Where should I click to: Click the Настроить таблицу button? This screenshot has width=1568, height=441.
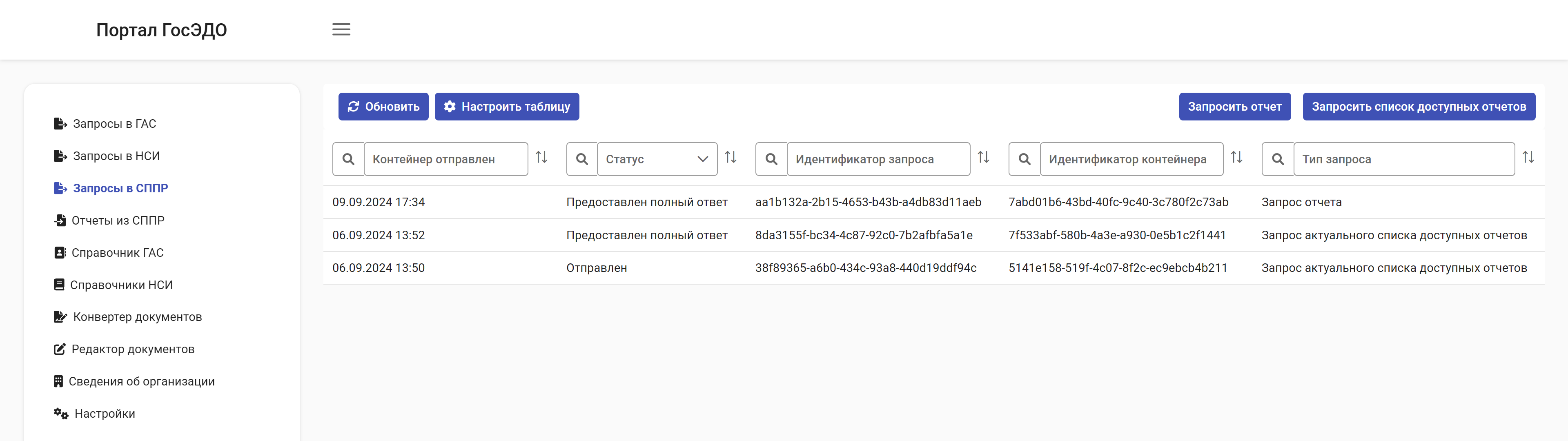click(507, 107)
